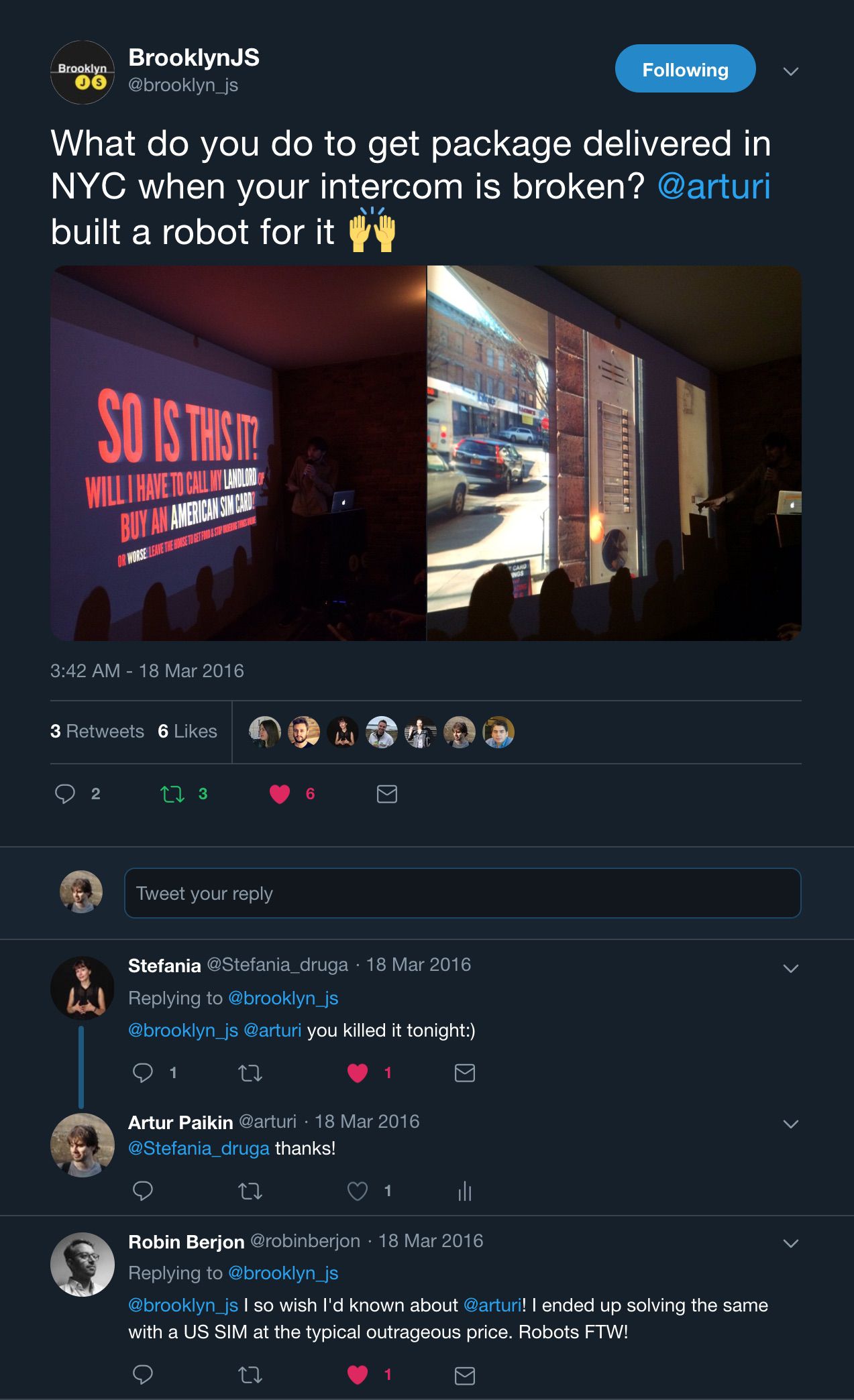Click the reply icon on the main tweet
Image resolution: width=854 pixels, height=1400 pixels.
point(65,794)
